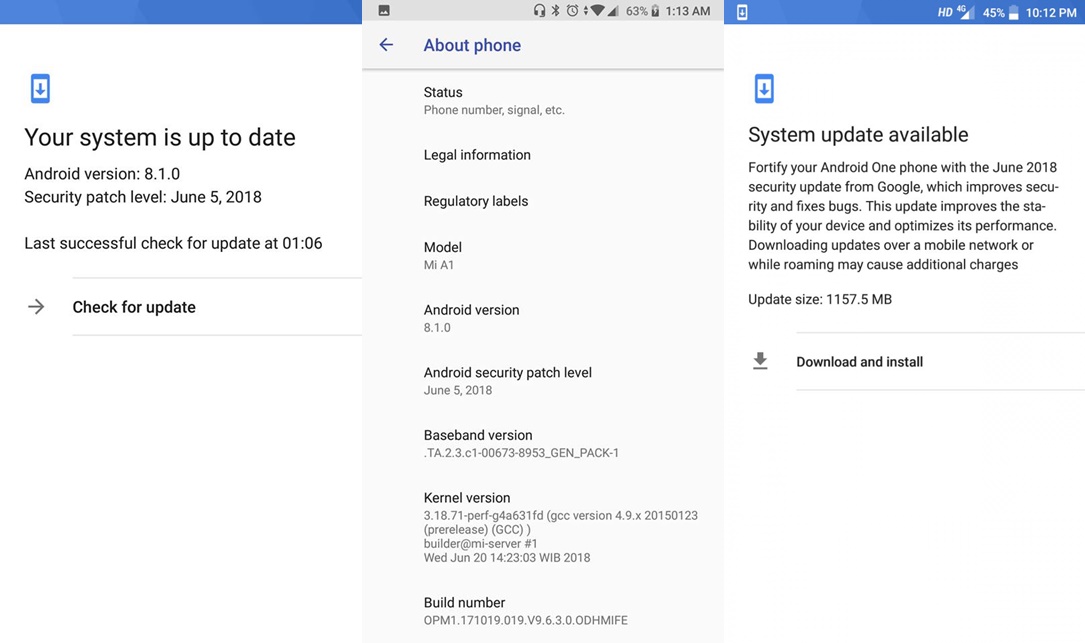Click the system update icon above 'Your system is up to date'
Image resolution: width=1085 pixels, height=643 pixels.
point(40,89)
